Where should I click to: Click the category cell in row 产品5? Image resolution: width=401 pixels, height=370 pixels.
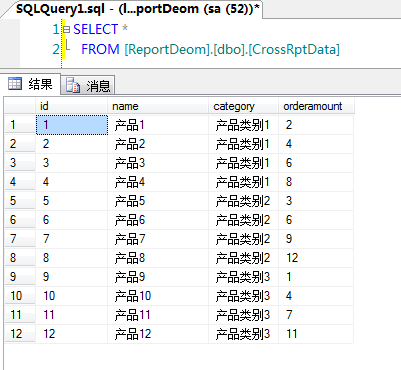[243, 201]
